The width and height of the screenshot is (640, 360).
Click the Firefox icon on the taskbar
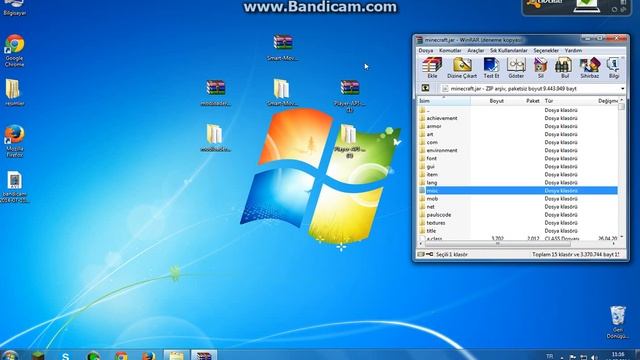click(x=149, y=356)
